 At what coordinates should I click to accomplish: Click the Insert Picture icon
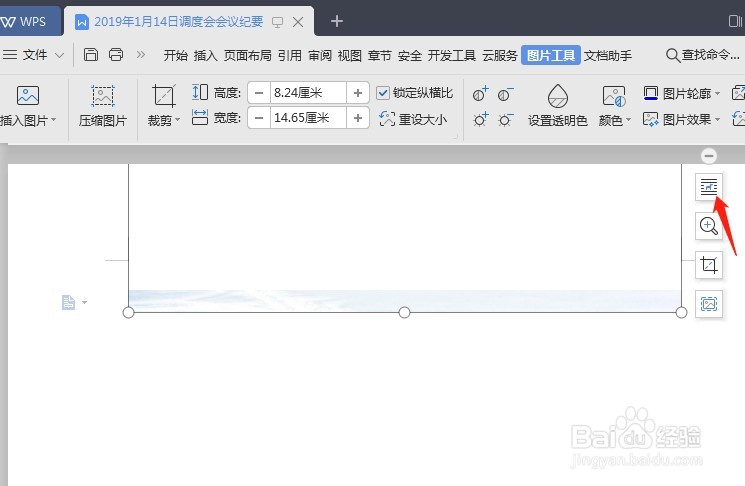(x=28, y=95)
